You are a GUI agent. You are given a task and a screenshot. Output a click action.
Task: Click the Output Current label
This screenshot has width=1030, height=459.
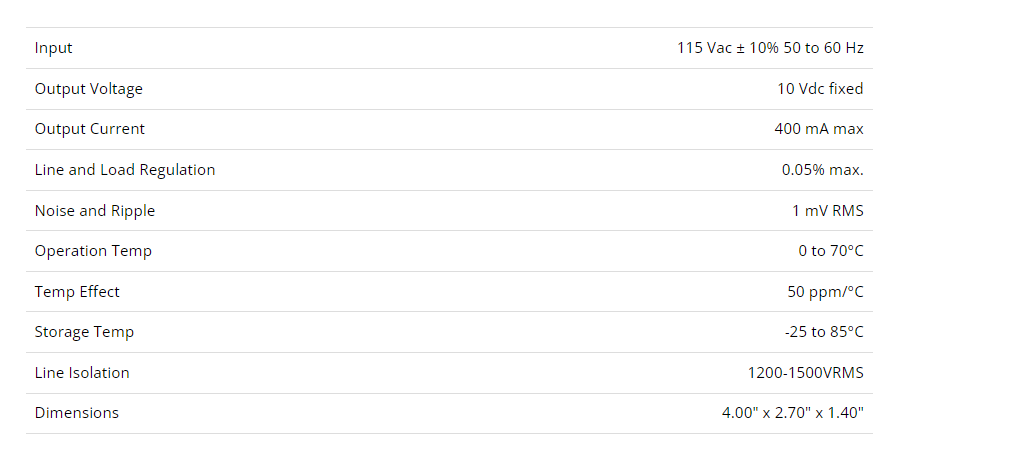[89, 129]
